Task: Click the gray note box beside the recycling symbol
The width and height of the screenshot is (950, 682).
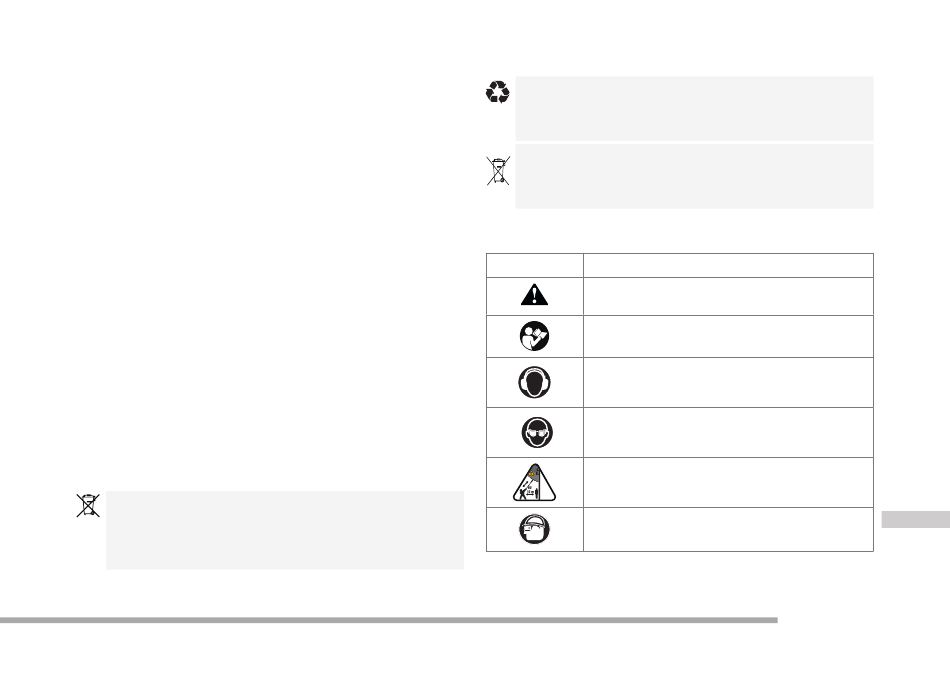Action: coord(694,108)
